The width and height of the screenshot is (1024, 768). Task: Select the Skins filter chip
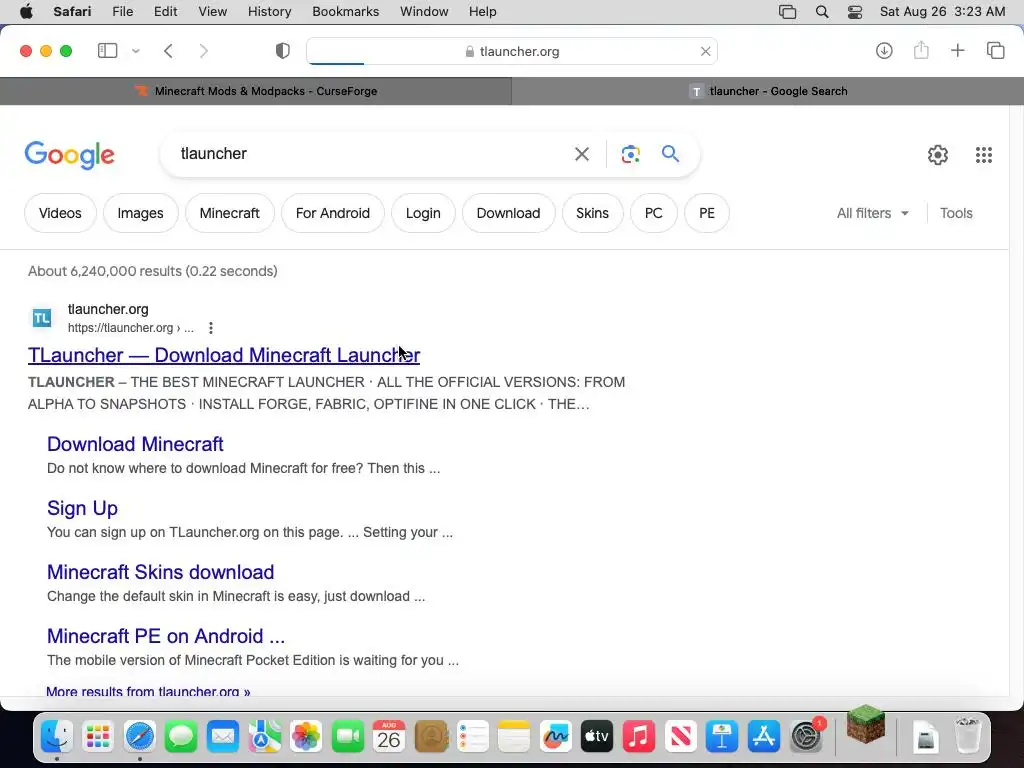[592, 213]
